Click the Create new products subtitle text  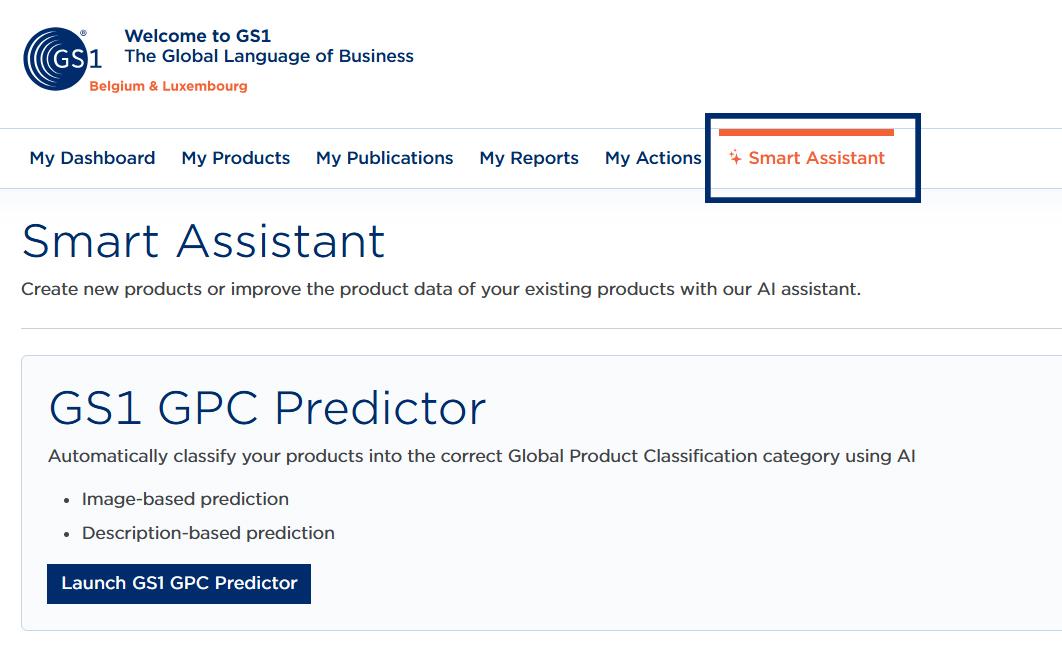(440, 289)
